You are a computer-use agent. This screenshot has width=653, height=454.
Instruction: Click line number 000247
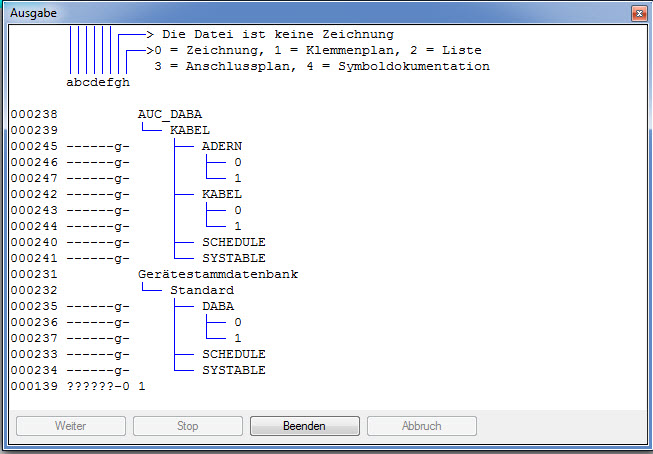[x=34, y=178]
